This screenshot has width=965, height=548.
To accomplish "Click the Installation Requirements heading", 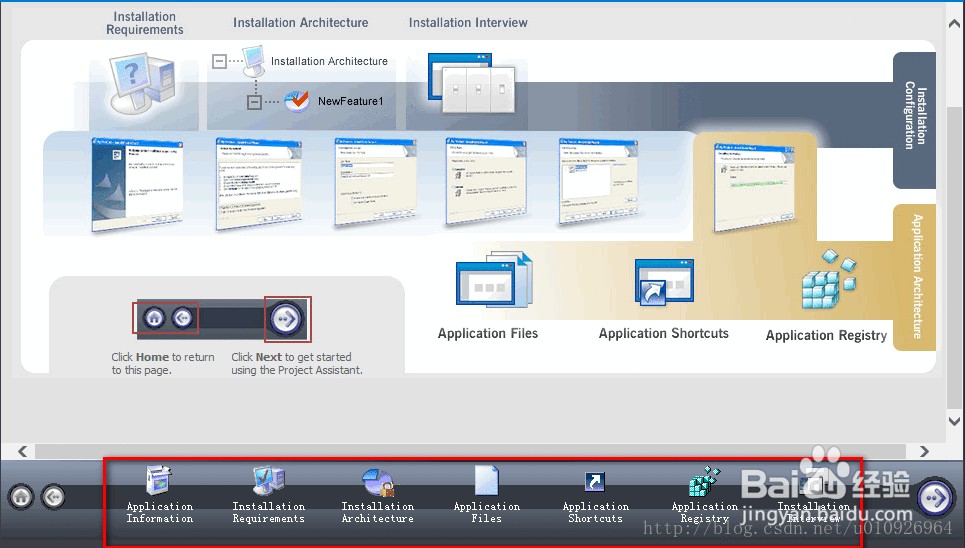I will 145,23.
